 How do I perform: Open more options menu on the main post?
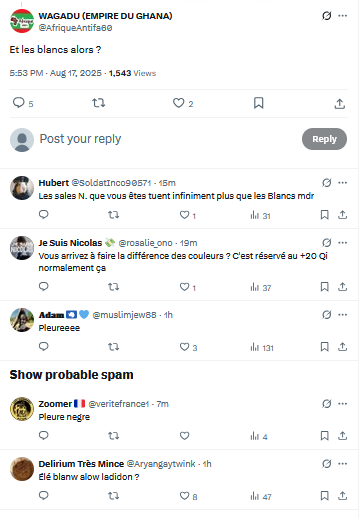(x=343, y=16)
